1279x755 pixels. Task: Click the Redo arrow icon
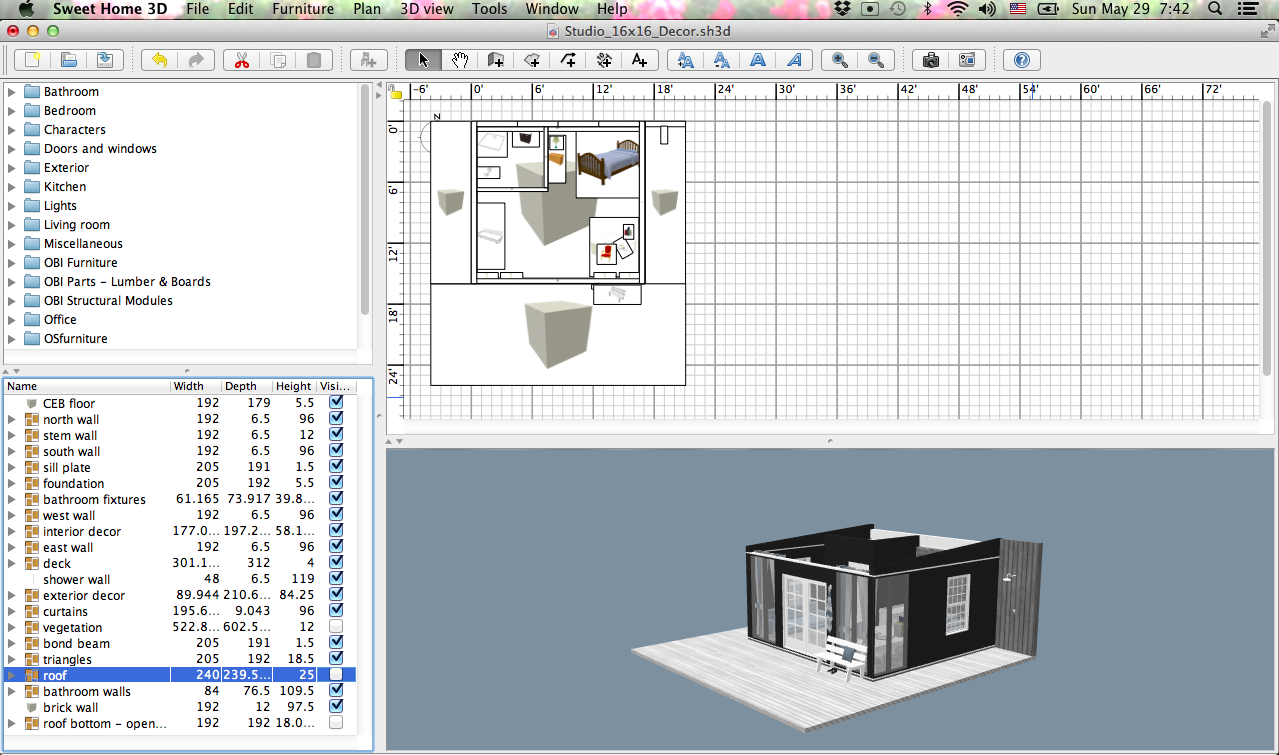coord(195,60)
